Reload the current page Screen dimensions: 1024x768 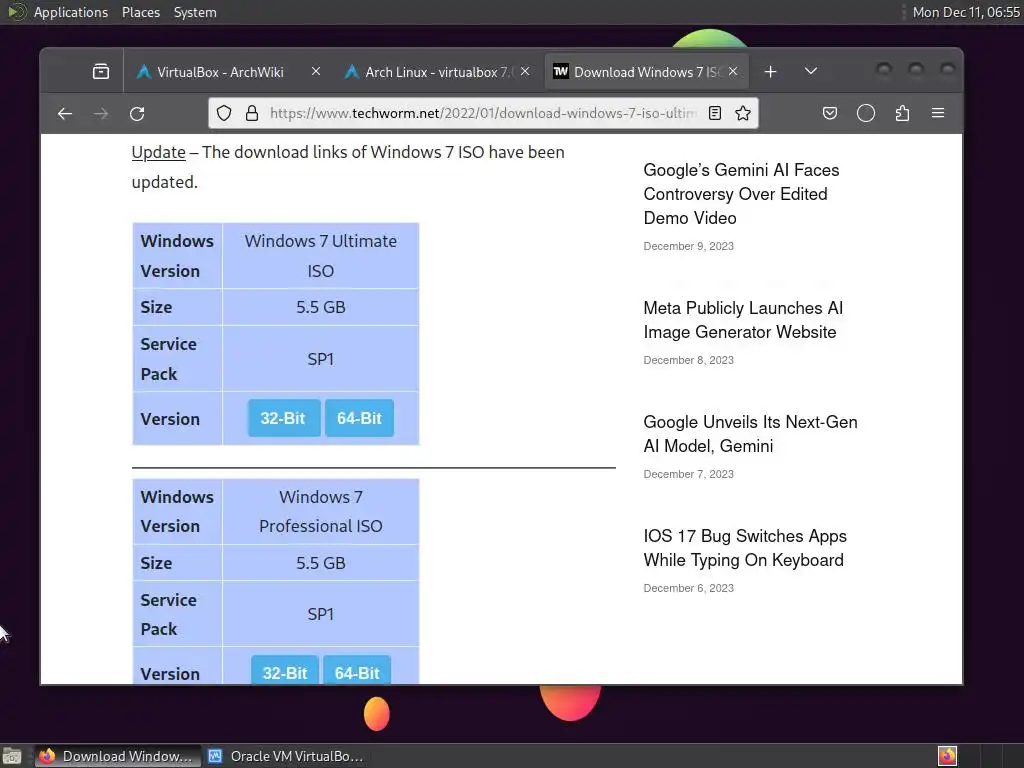136,114
